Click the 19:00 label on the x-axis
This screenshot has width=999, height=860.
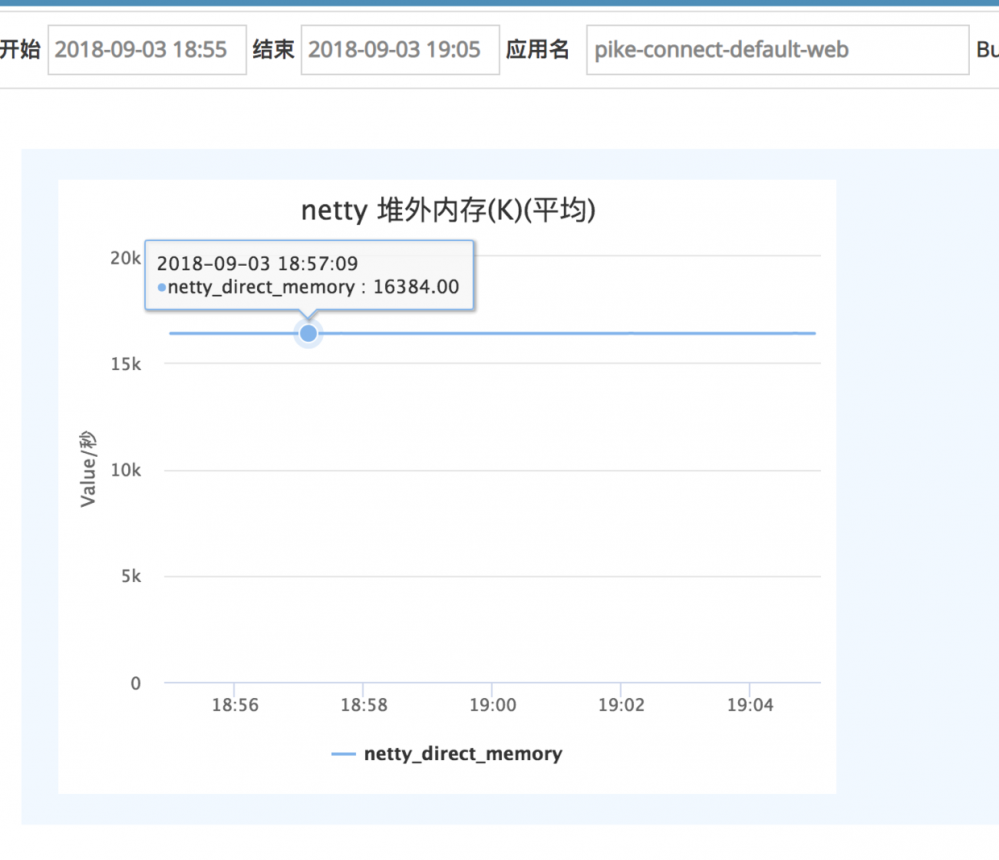pyautogui.click(x=492, y=705)
